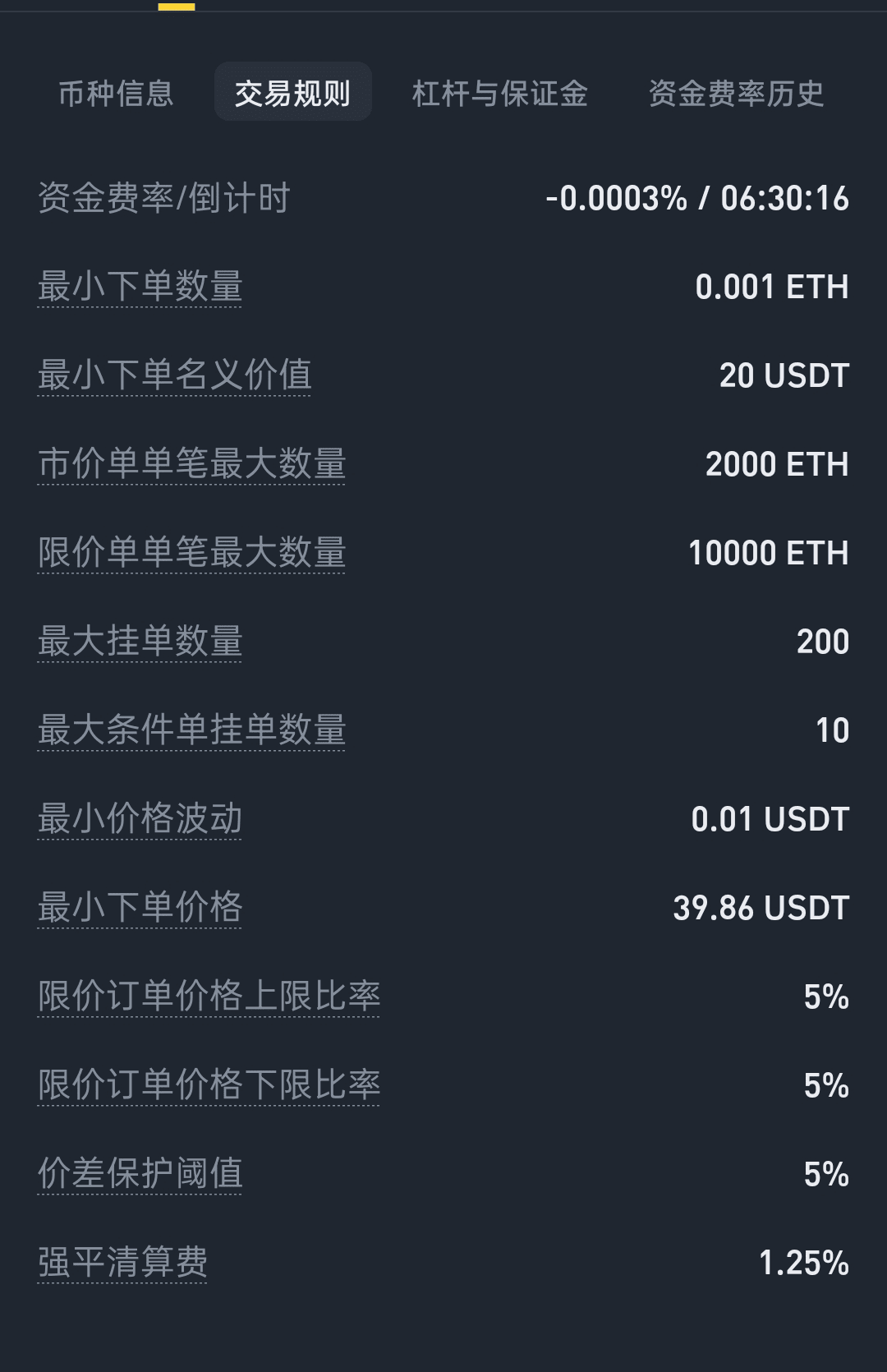The height and width of the screenshot is (1372, 887).
Task: Tap the 强平清算费 label
Action: [x=122, y=1263]
